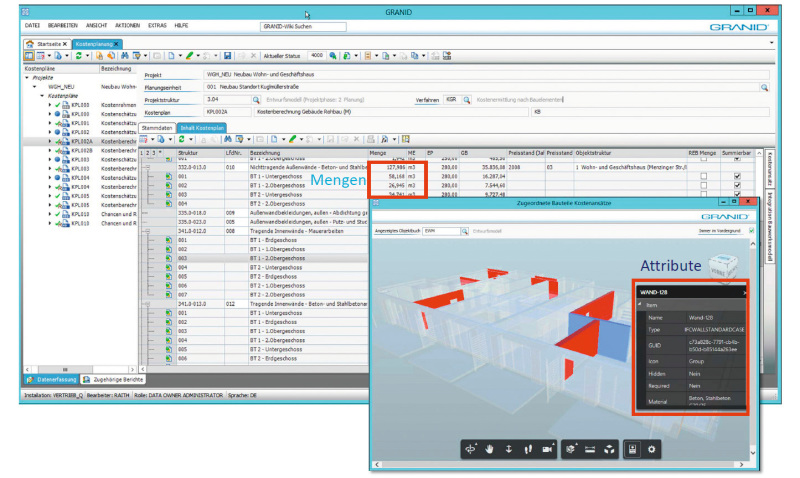
Task: Click the Menge column header
Action: click(x=386, y=153)
